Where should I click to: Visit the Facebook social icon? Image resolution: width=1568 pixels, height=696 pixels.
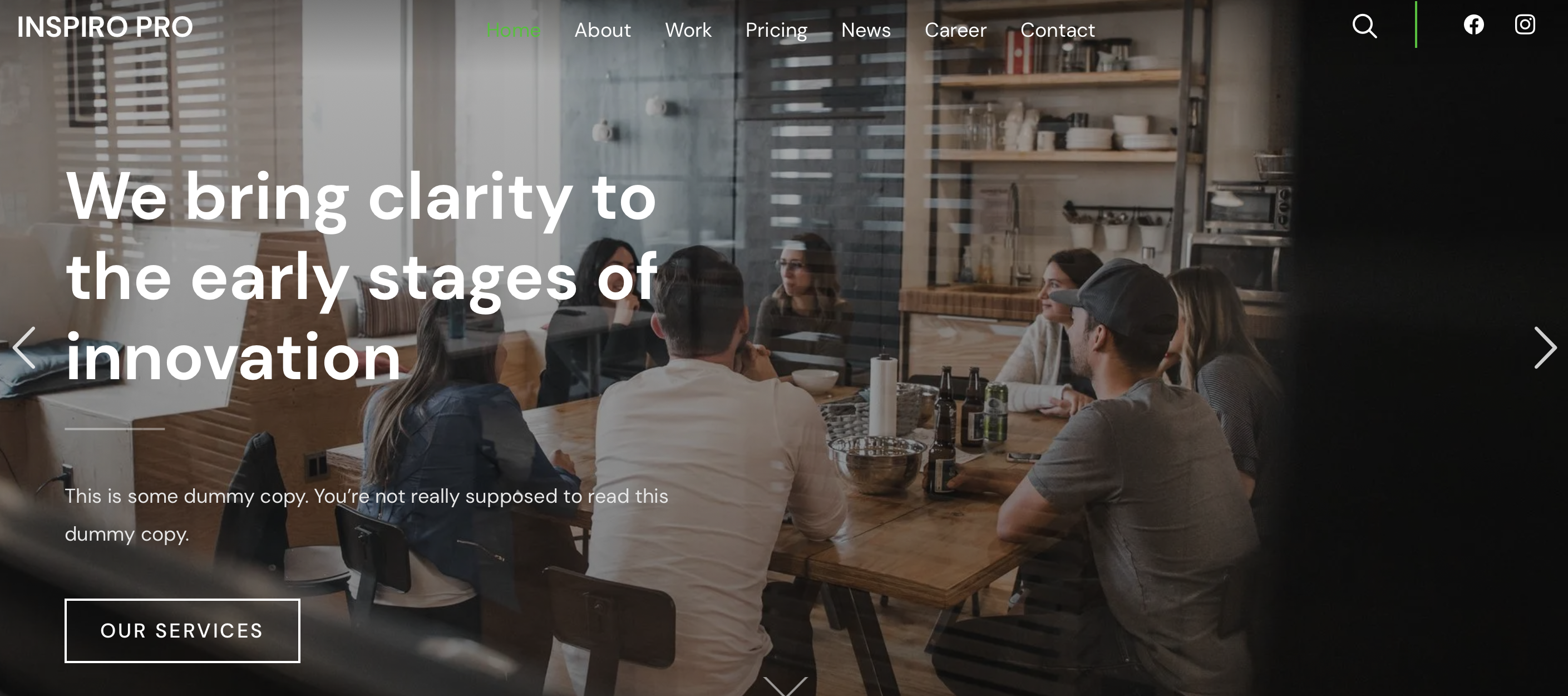(1473, 25)
